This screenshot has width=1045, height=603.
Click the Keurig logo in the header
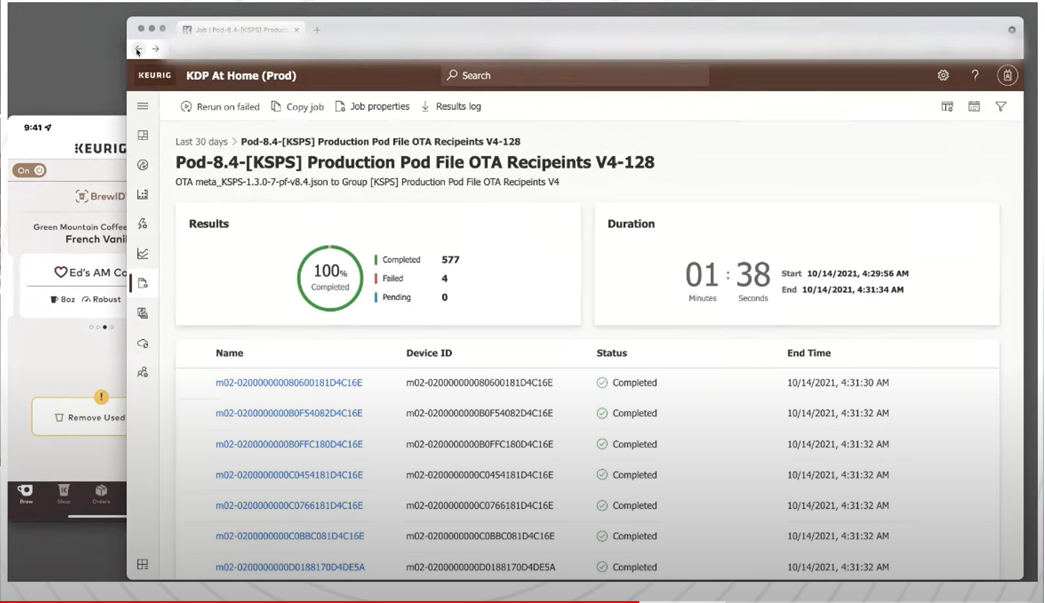[x=155, y=75]
